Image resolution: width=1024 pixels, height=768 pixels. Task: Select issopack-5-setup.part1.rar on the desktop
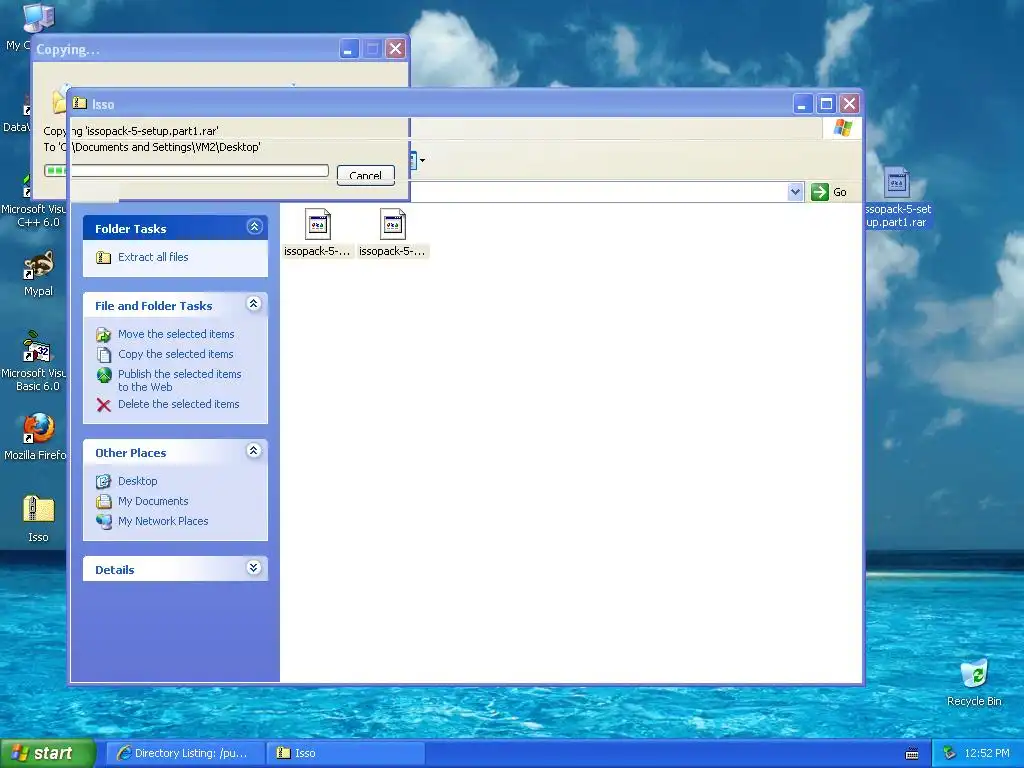898,197
